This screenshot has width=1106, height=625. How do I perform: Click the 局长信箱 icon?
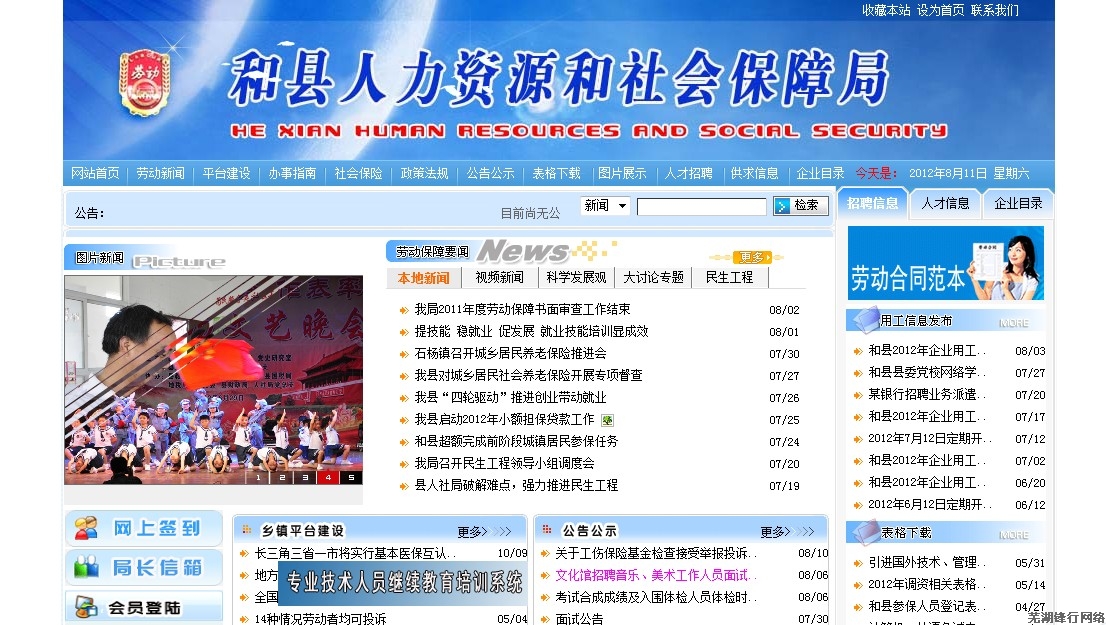[87, 567]
